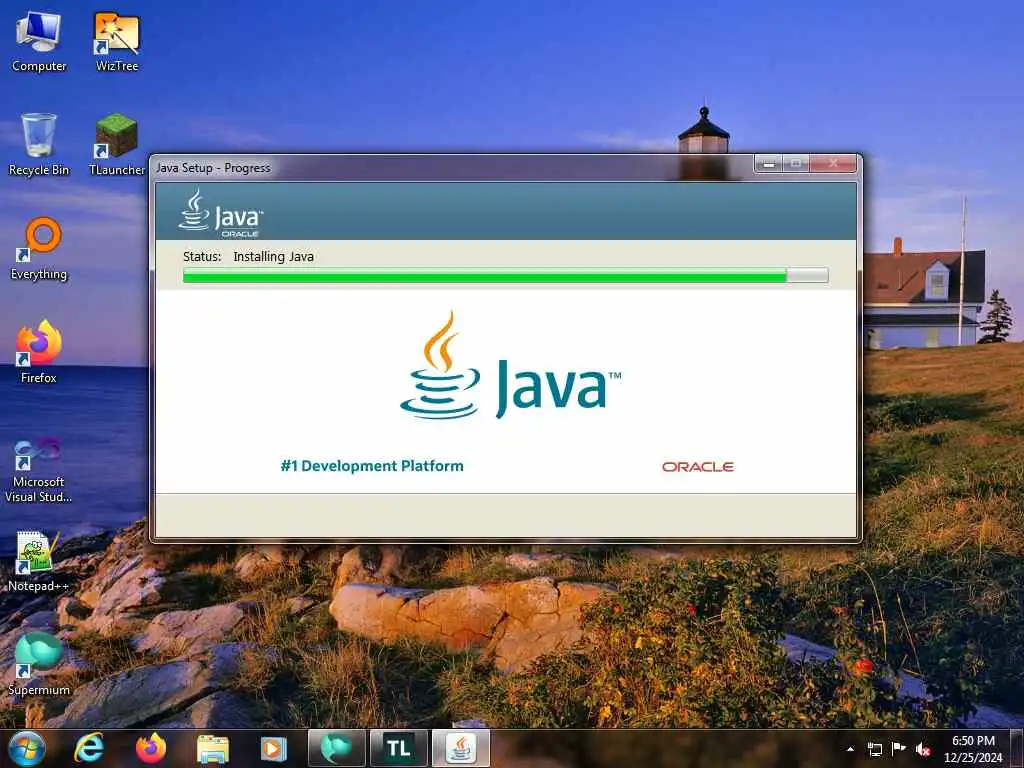Select the Notepad++ desktop shortcut

pos(39,560)
